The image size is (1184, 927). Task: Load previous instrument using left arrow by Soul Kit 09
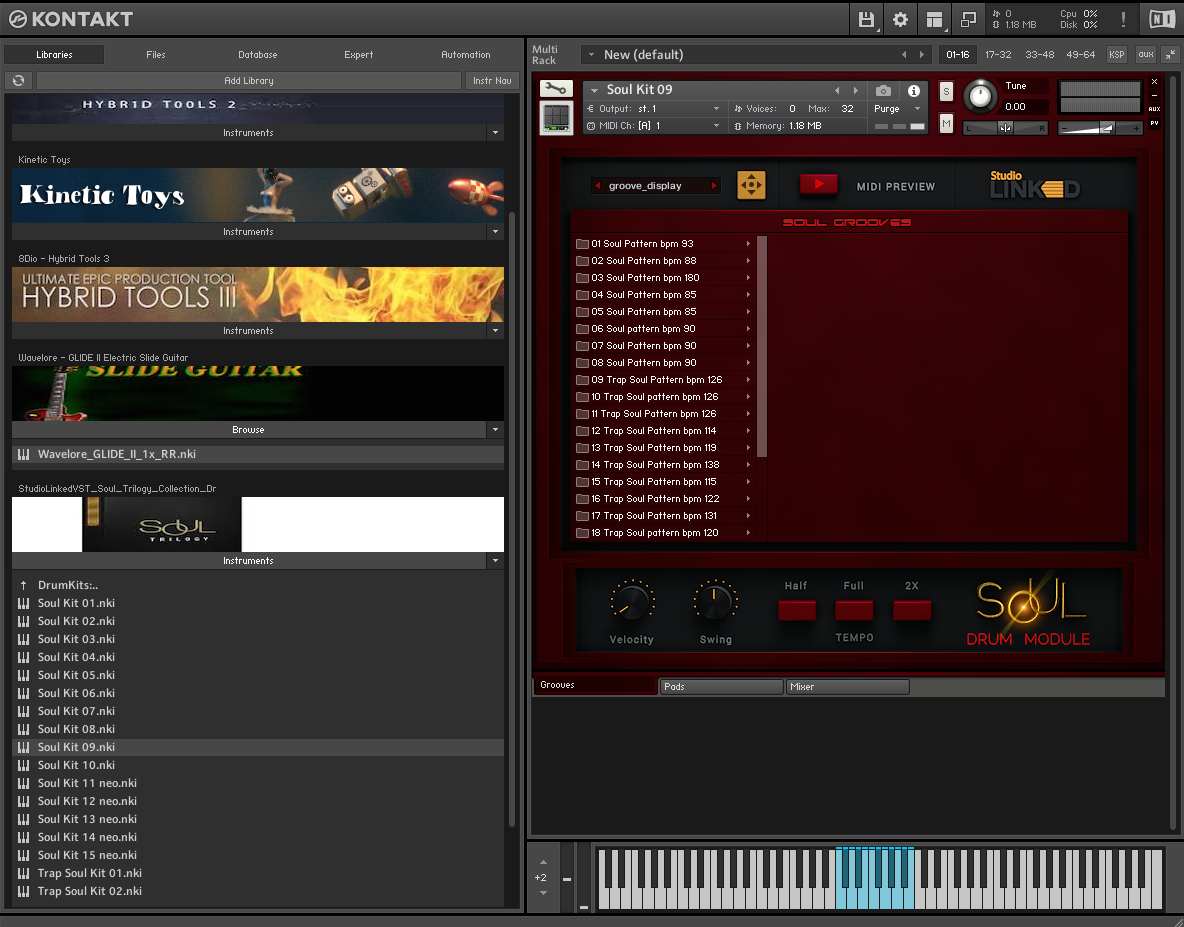(x=837, y=91)
